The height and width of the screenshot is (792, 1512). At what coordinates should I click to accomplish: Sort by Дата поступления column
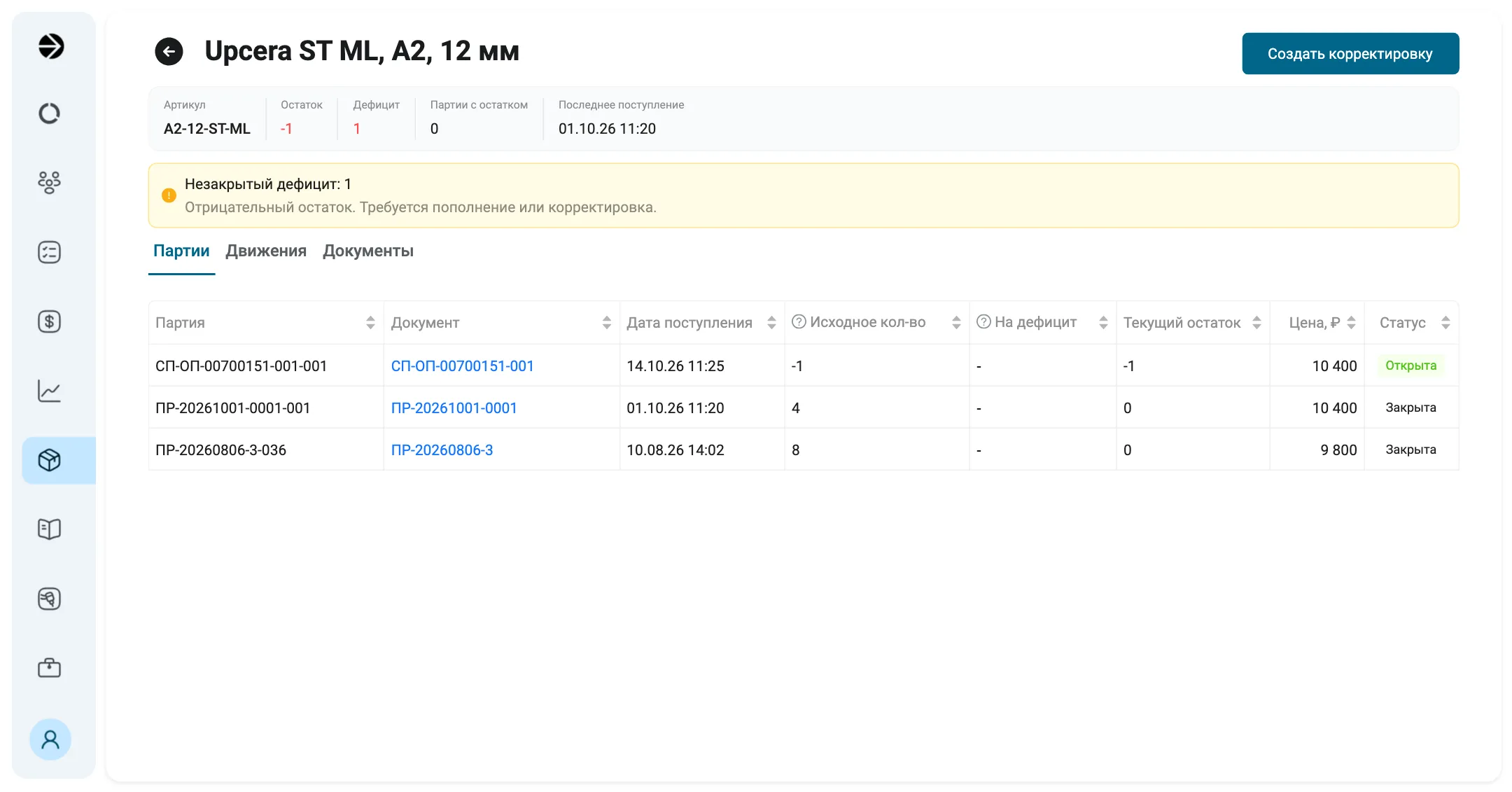(x=771, y=322)
